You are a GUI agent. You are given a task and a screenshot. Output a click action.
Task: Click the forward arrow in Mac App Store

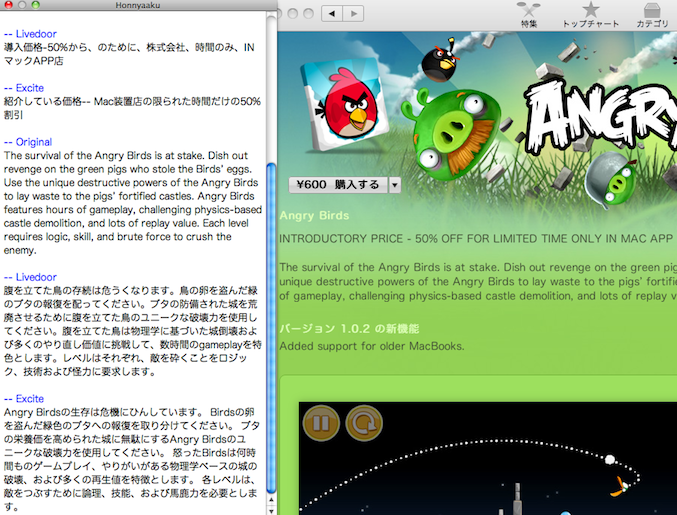click(x=353, y=13)
